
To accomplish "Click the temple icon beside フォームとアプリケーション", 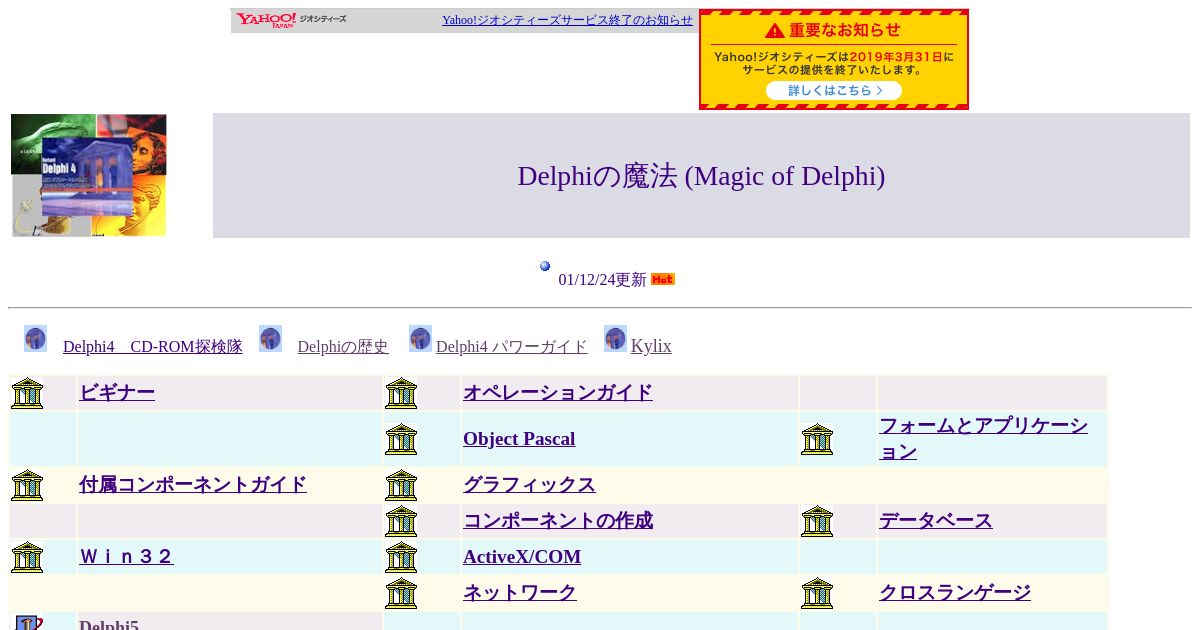I will (817, 439).
